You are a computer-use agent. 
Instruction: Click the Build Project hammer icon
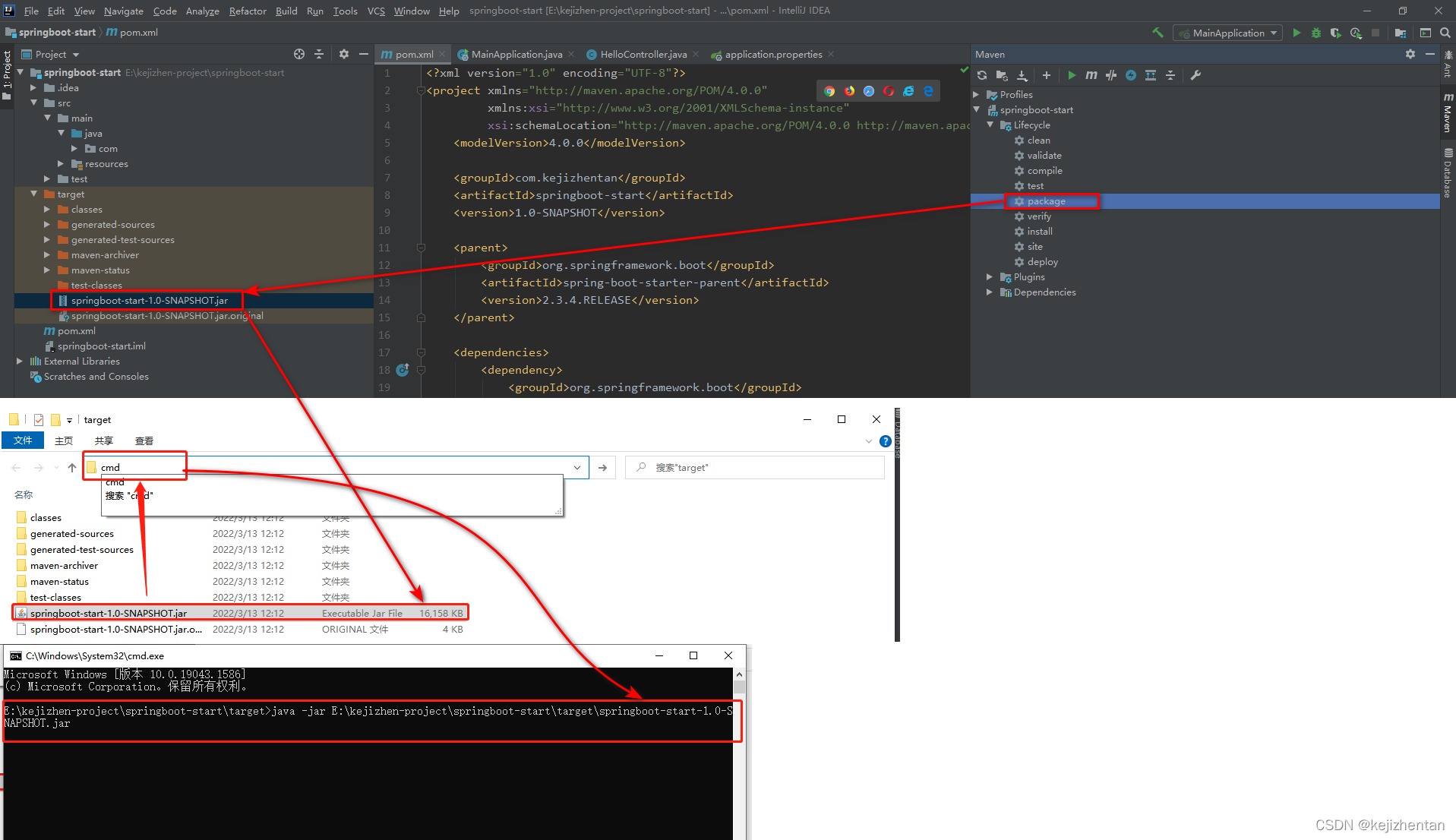[1158, 33]
